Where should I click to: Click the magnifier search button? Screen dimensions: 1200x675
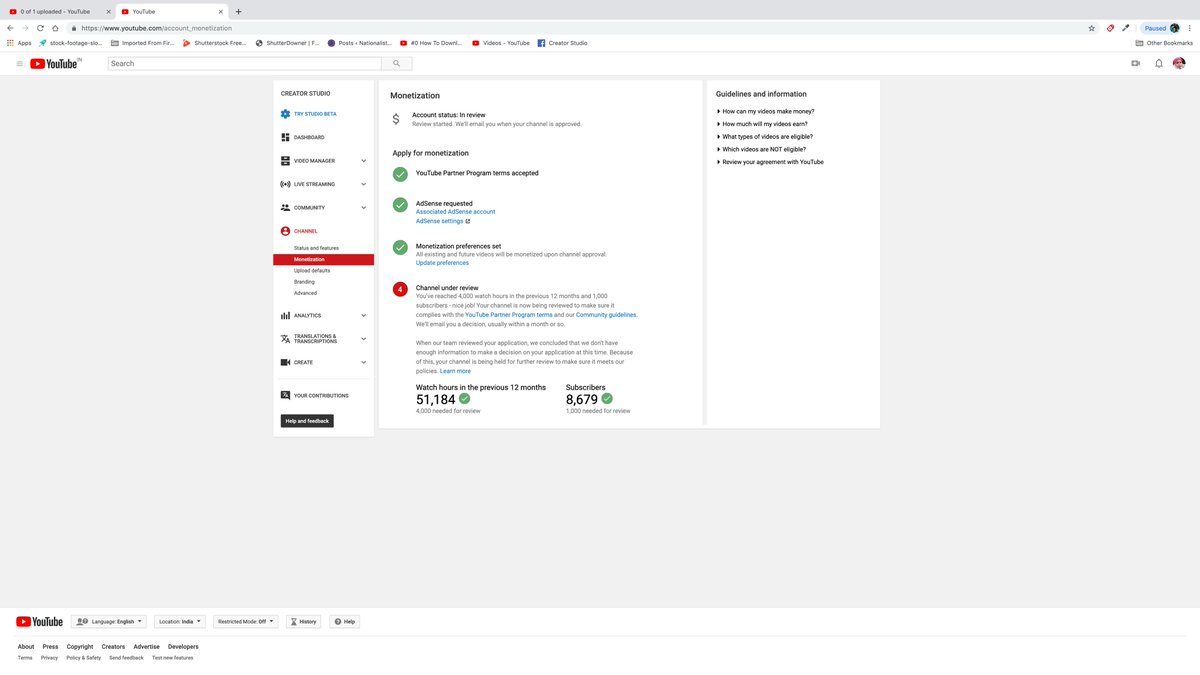[x=397, y=63]
